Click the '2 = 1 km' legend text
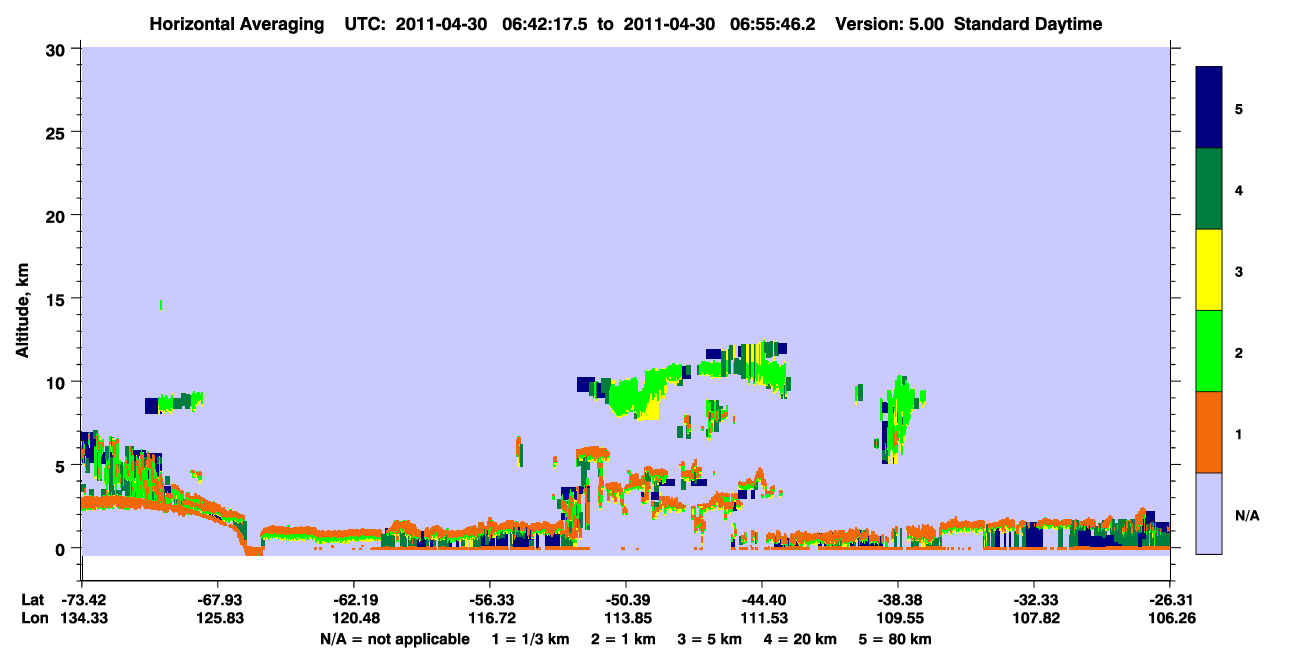 click(623, 639)
